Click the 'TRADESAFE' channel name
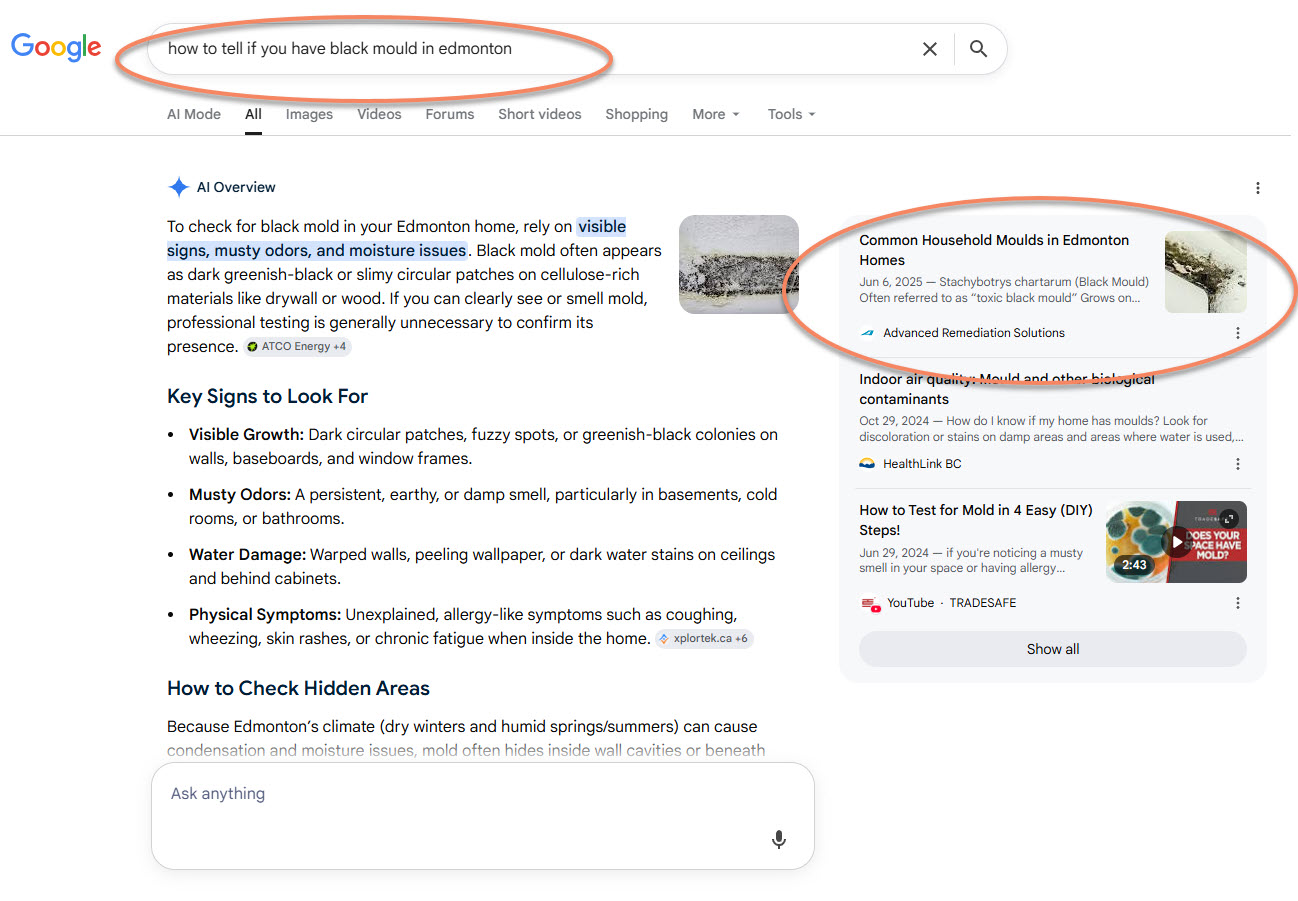 click(982, 603)
